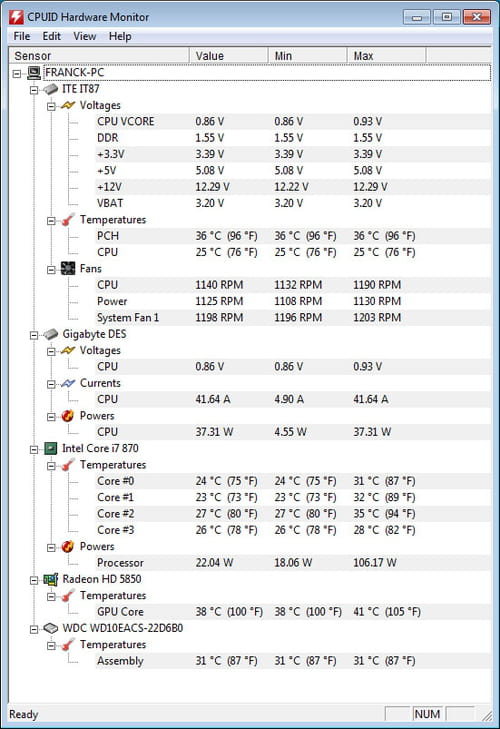Collapse the Radeon HD 5850 node
This screenshot has height=729, width=500.
(34, 580)
